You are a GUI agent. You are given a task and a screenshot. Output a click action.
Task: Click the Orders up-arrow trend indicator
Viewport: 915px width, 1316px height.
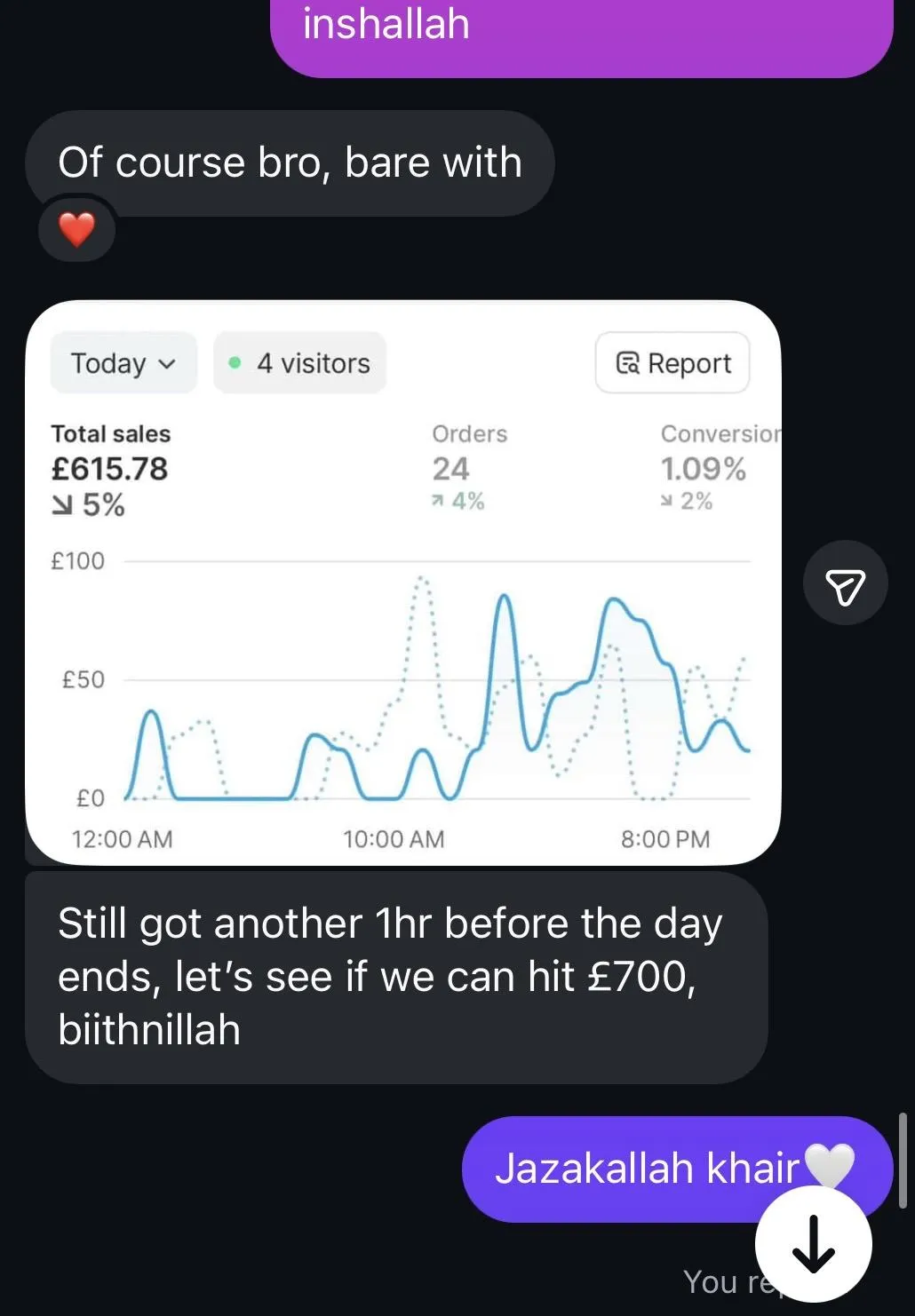(x=437, y=502)
